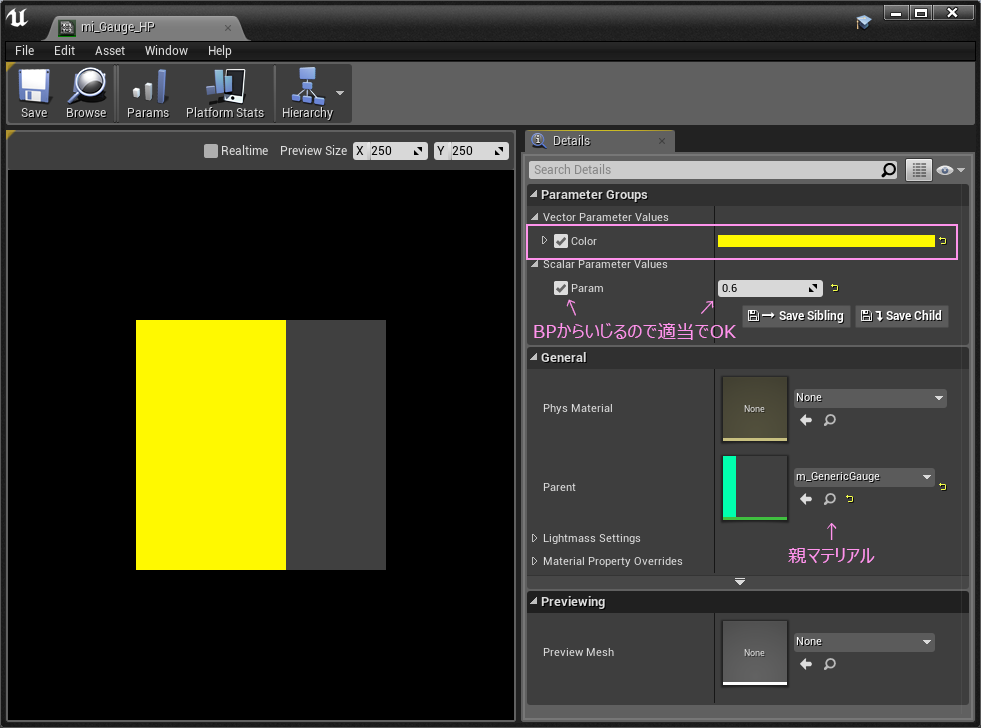Click the Save Sibling button

[x=796, y=316]
